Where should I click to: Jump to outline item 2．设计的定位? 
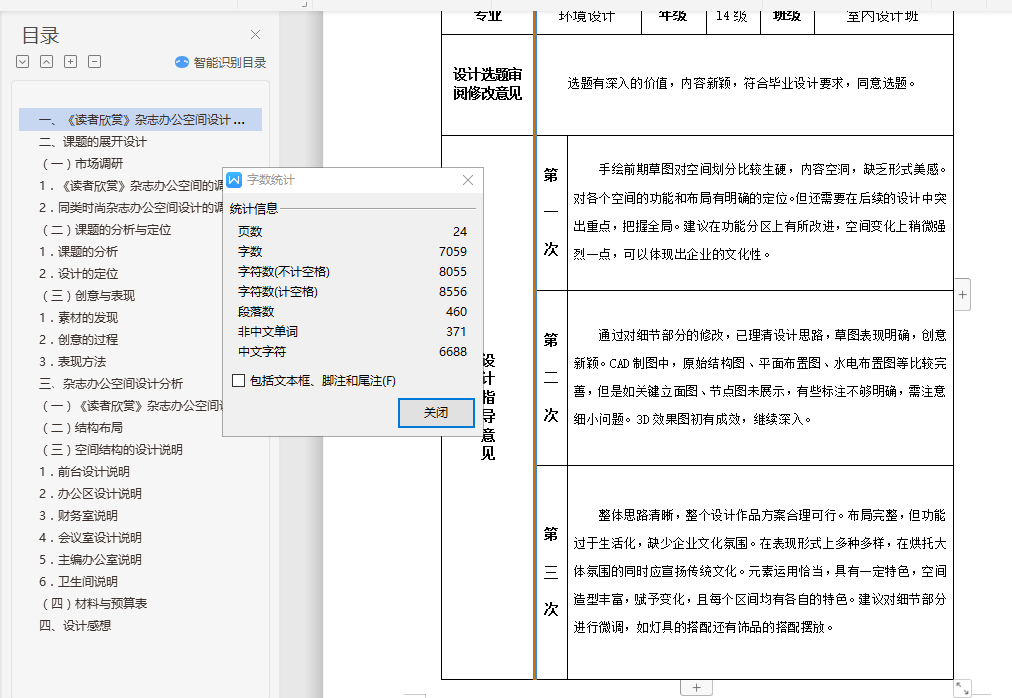point(78,274)
